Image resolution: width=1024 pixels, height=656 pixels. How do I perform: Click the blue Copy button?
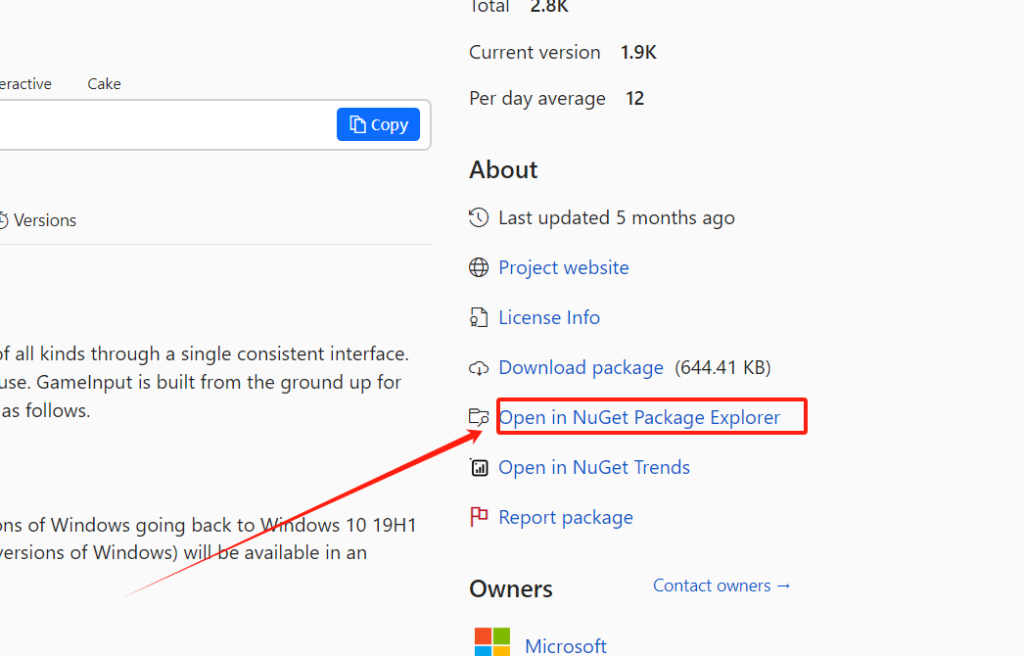coord(378,124)
